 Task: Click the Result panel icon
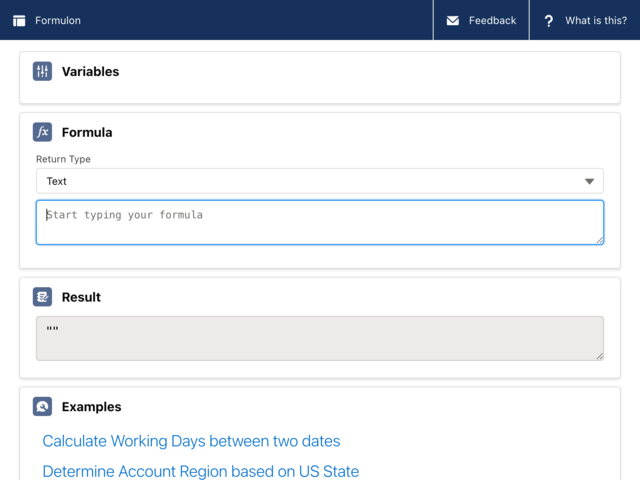coord(42,297)
